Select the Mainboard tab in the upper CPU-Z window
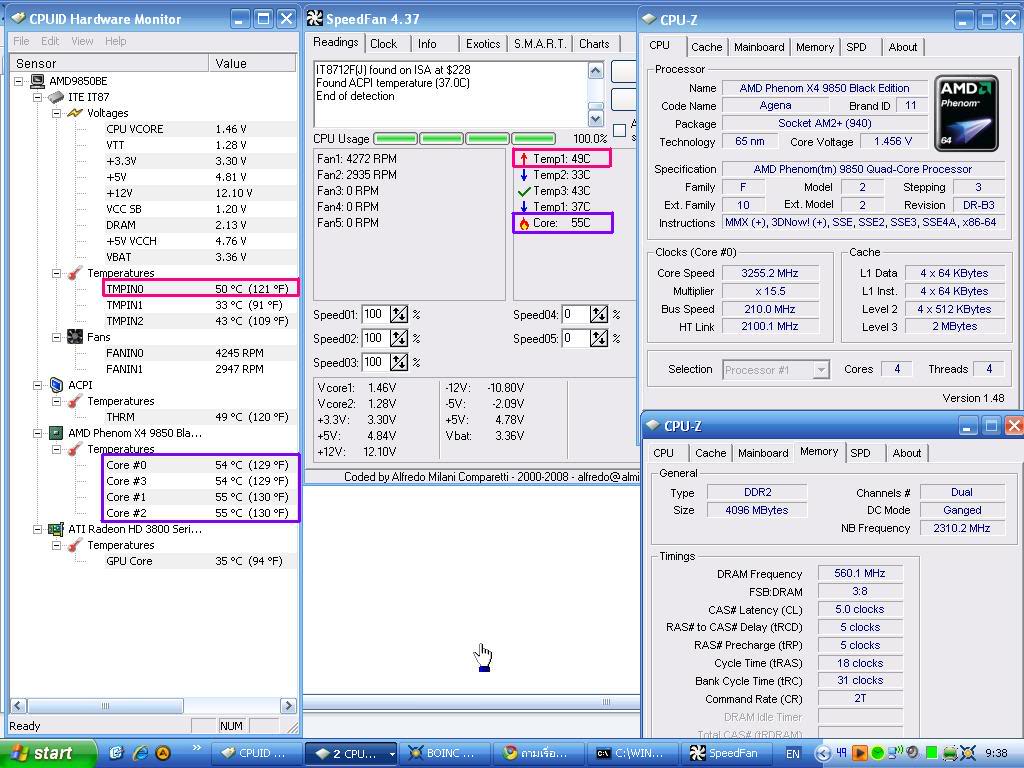The width and height of the screenshot is (1024, 768). coord(759,47)
